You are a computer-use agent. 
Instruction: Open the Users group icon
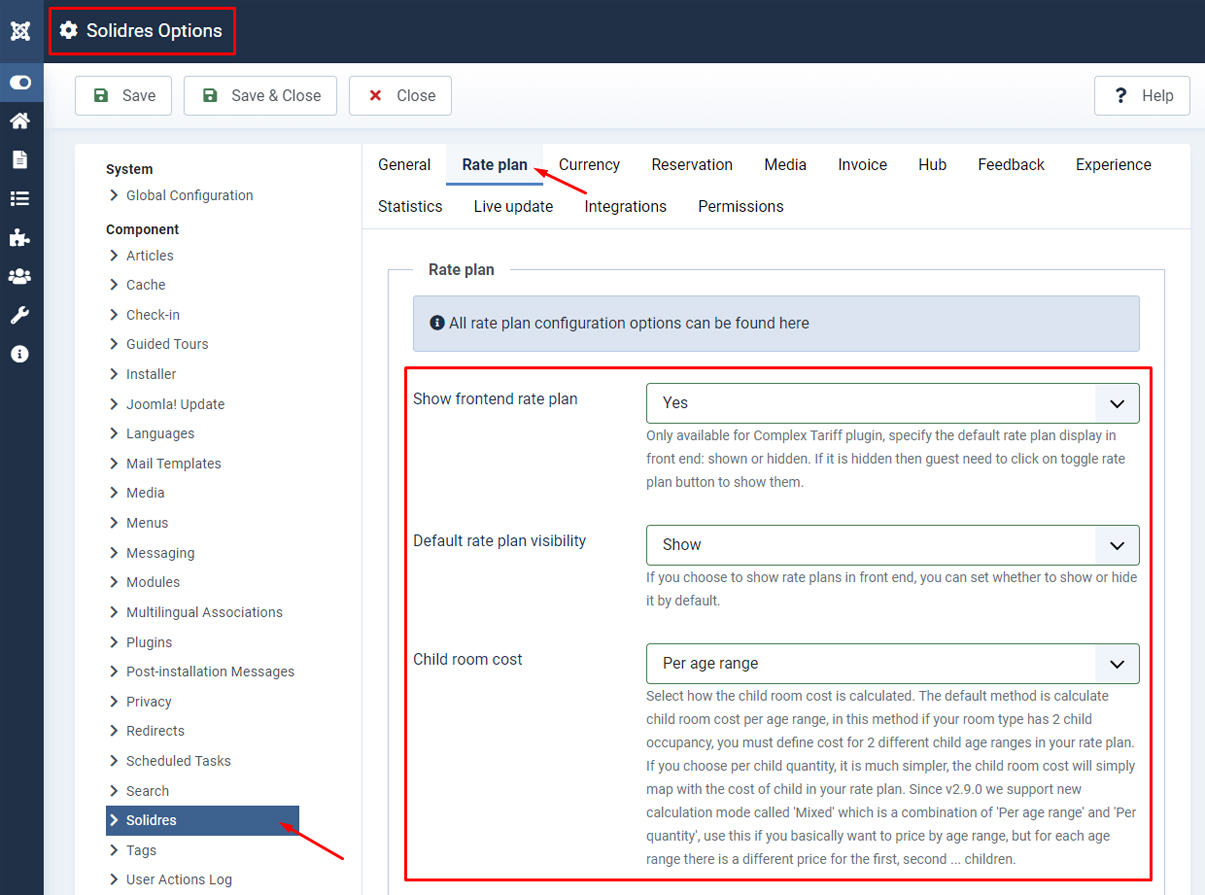(x=20, y=277)
